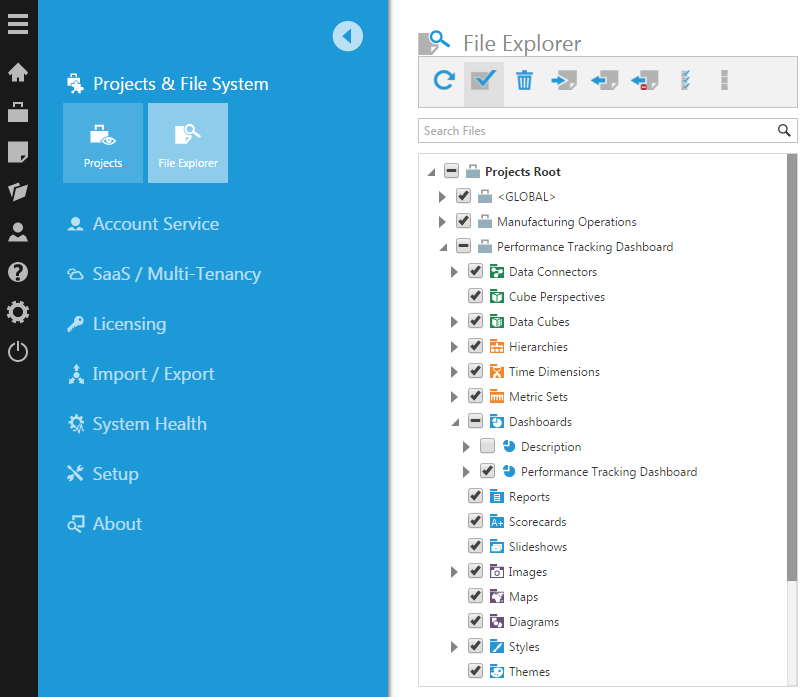Uncheck the Scorecards checkbox
The image size is (808, 697).
pyautogui.click(x=475, y=521)
